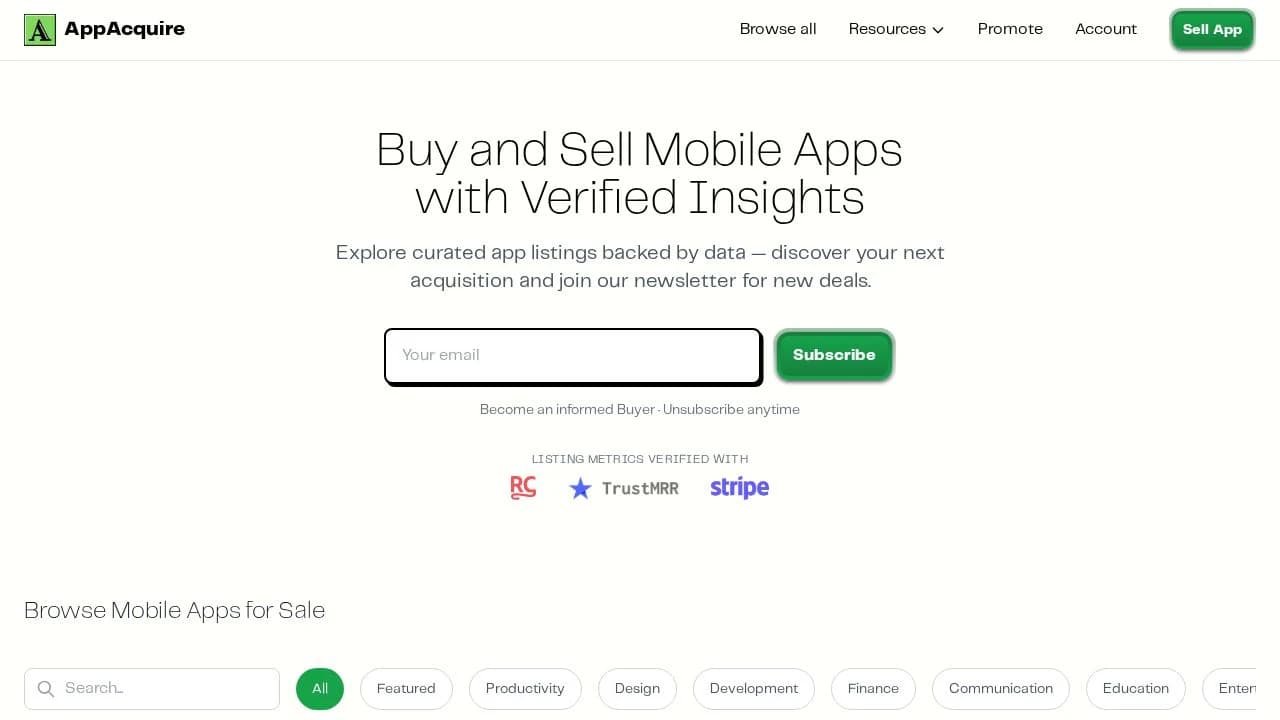Screen dimensions: 1280x720
Task: Click the RevenueCat verification logo
Action: tap(523, 487)
